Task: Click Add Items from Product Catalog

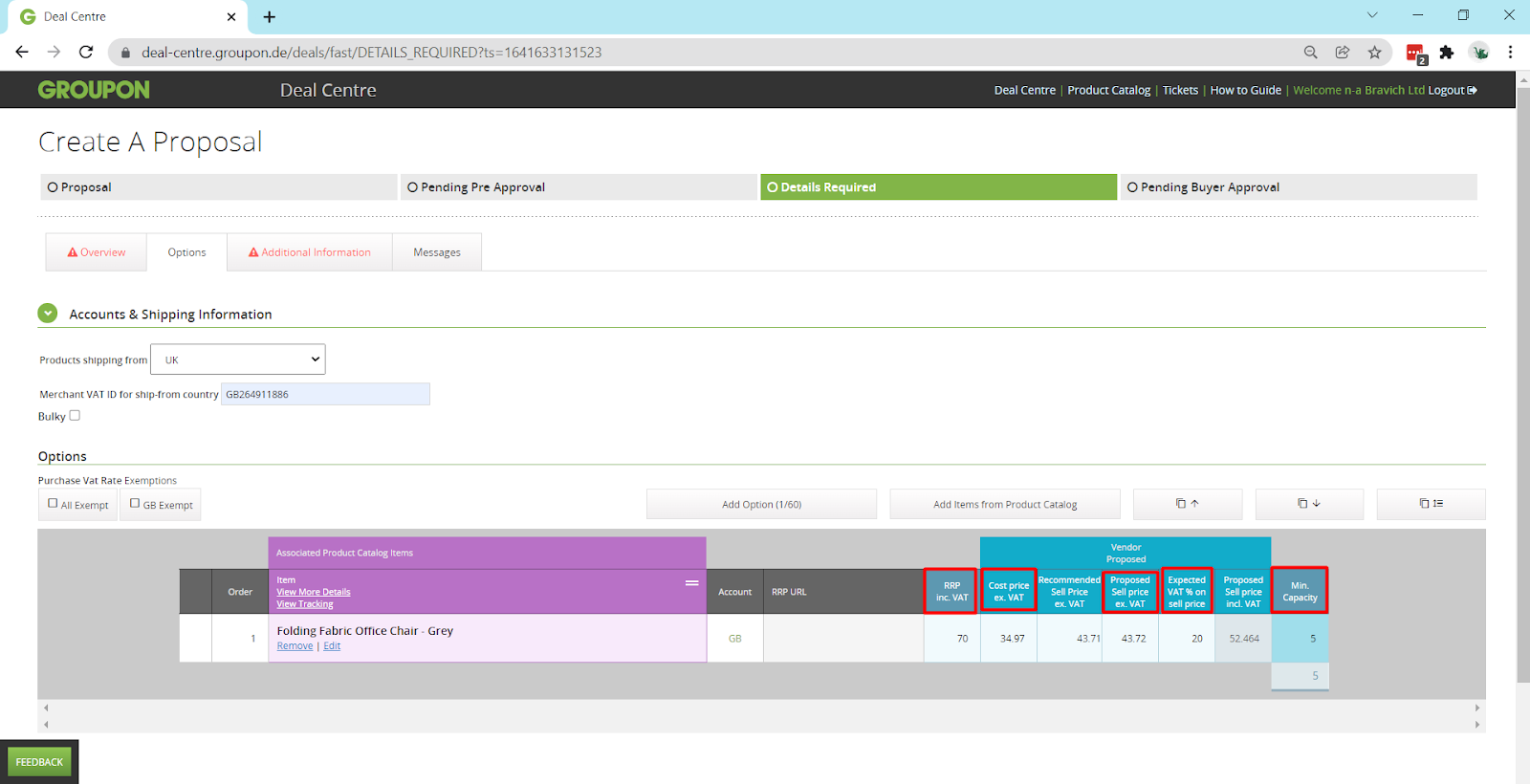Action: (1005, 504)
